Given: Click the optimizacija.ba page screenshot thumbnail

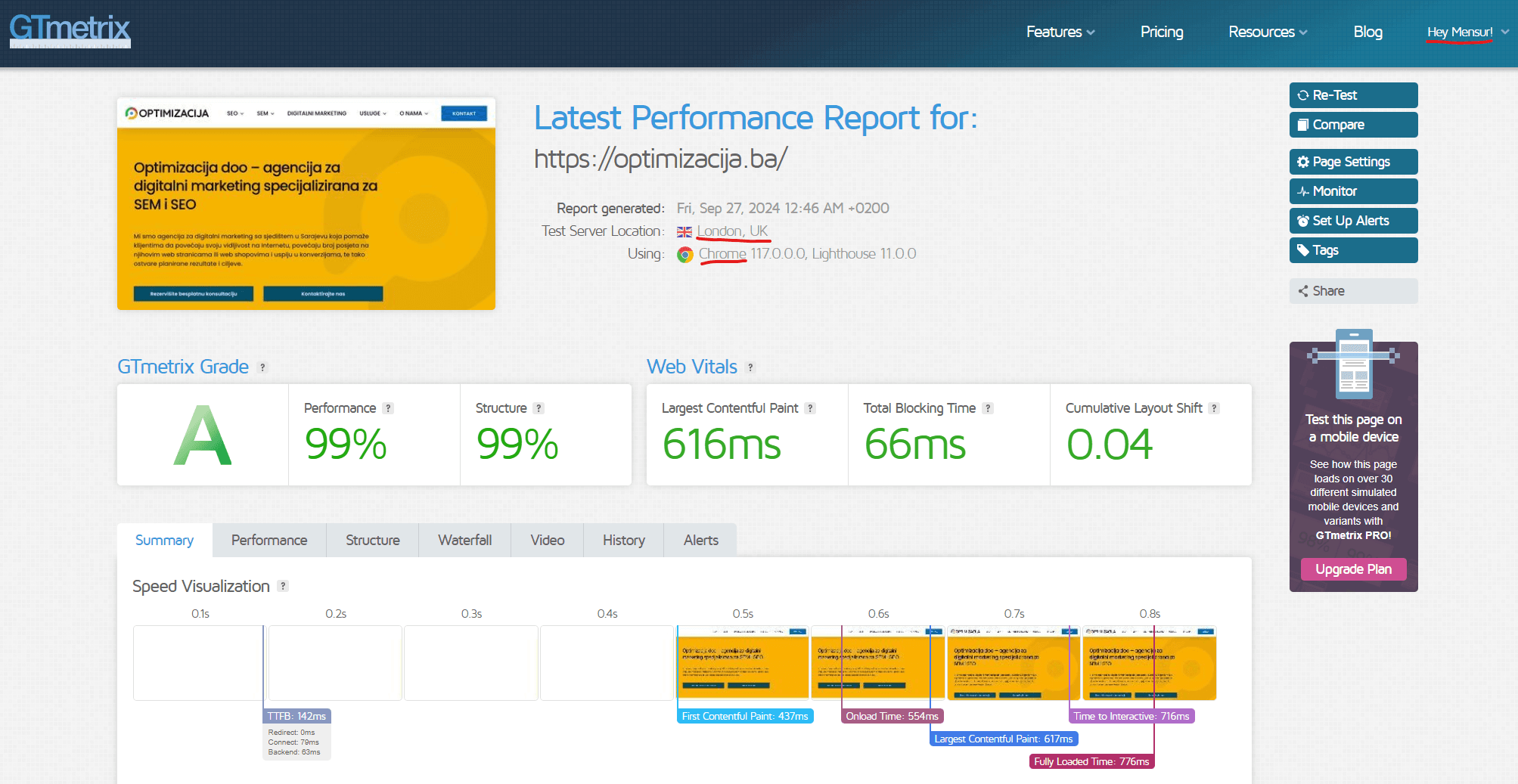Looking at the screenshot, I should [x=306, y=203].
